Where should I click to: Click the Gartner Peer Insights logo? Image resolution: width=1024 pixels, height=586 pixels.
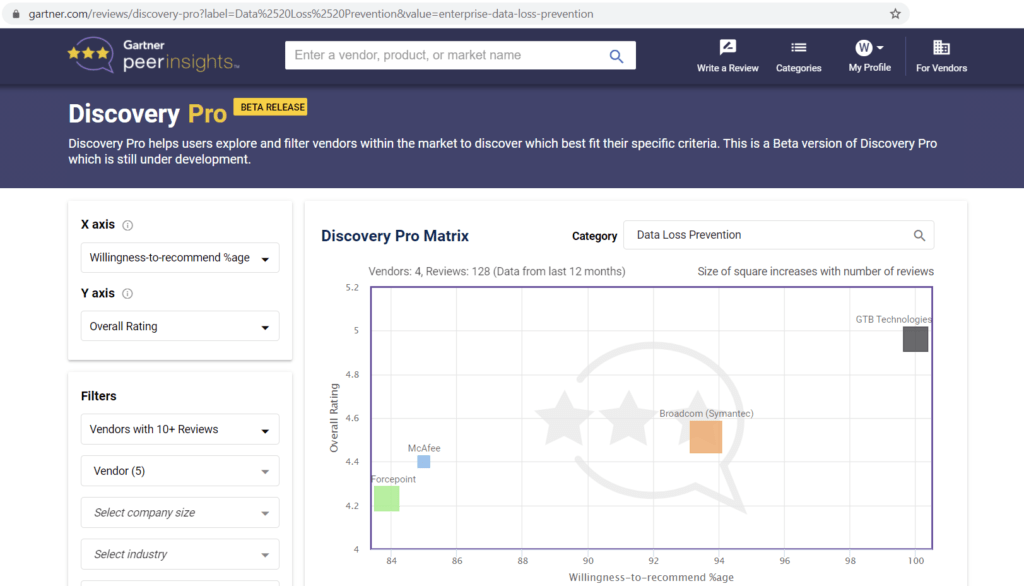pyautogui.click(x=153, y=55)
